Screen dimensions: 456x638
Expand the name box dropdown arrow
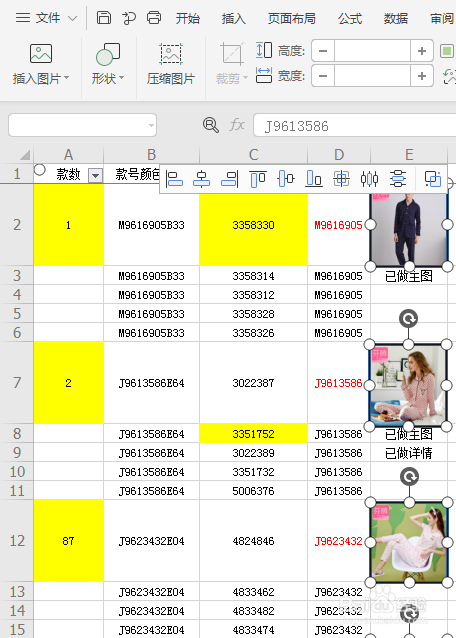[x=151, y=125]
